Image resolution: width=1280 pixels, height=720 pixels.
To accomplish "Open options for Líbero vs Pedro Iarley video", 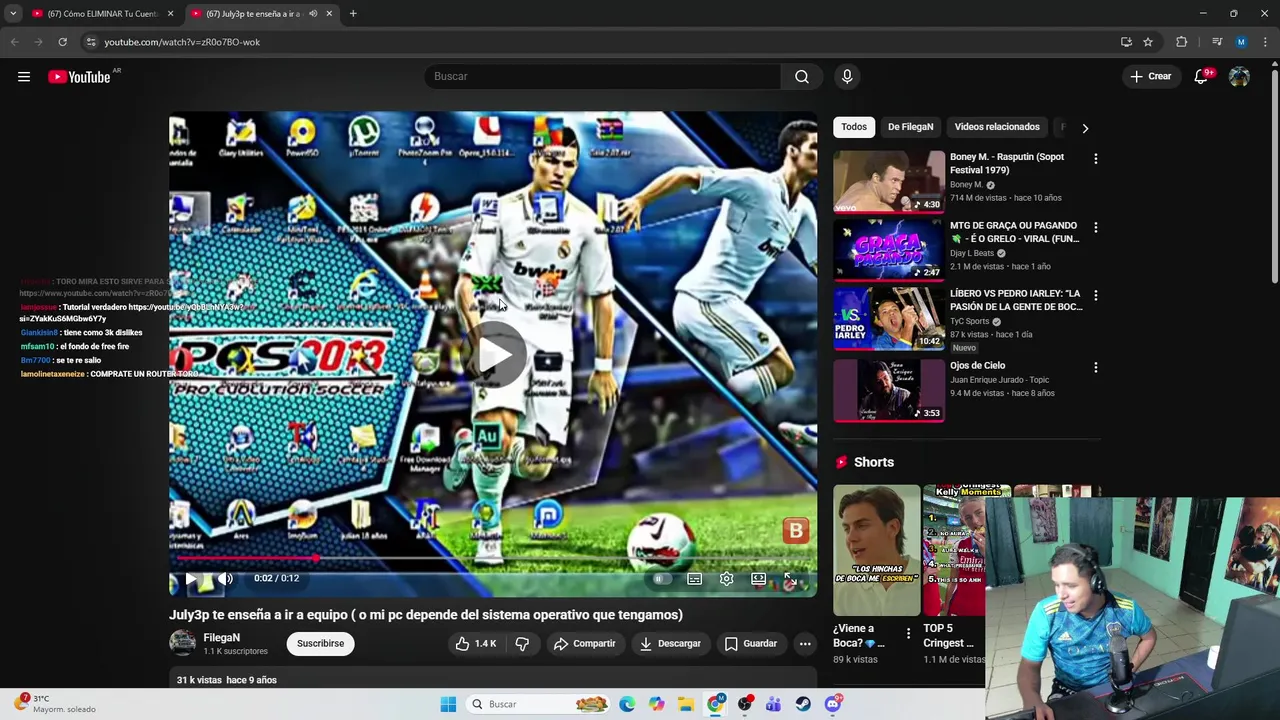I will (x=1095, y=296).
